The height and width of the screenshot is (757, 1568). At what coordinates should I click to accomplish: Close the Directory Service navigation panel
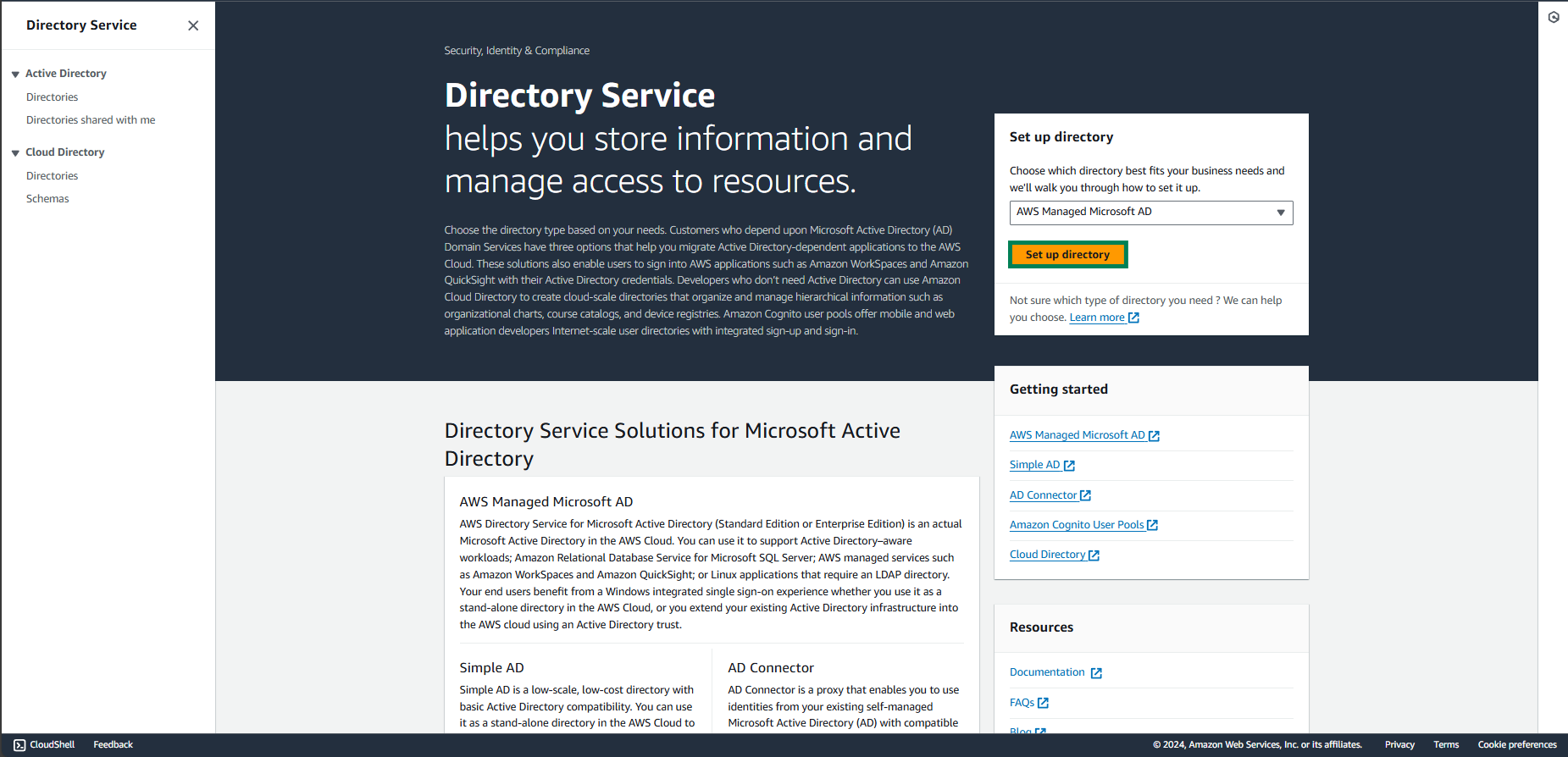click(193, 25)
